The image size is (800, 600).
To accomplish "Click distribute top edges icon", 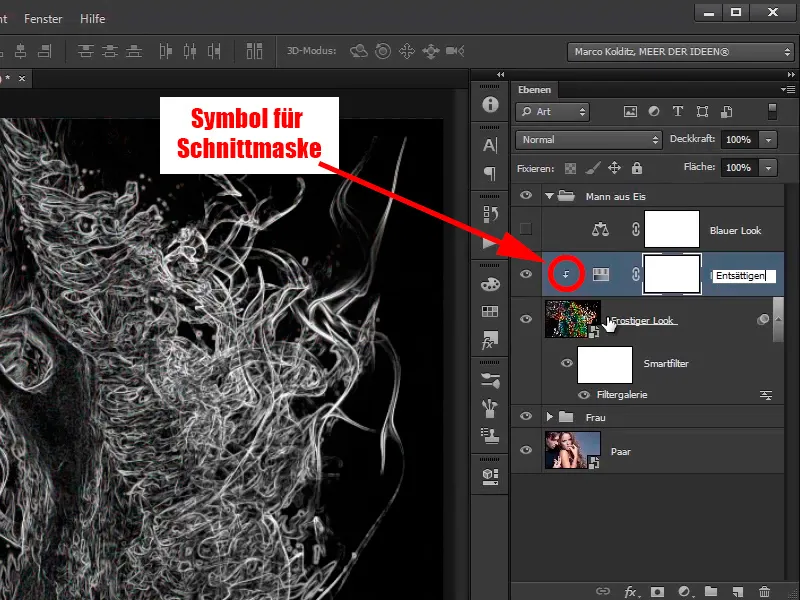I will pos(85,51).
